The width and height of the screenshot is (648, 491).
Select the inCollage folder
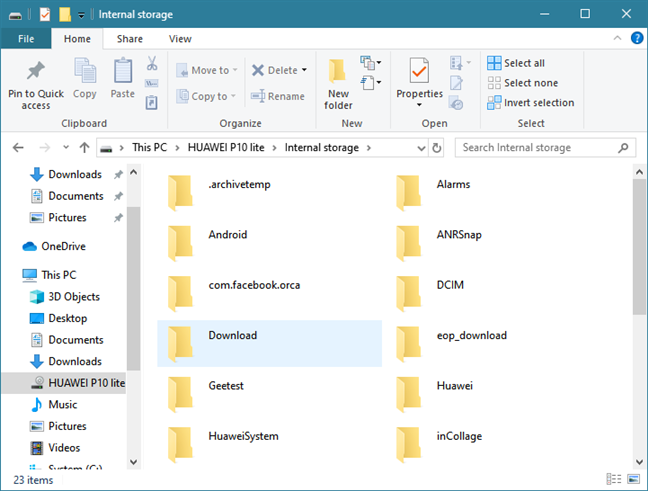498,444
